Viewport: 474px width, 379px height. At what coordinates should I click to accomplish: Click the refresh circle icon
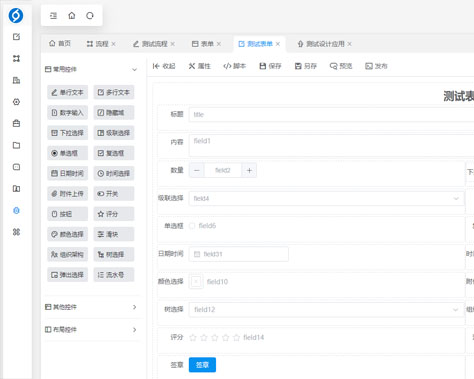coord(90,16)
